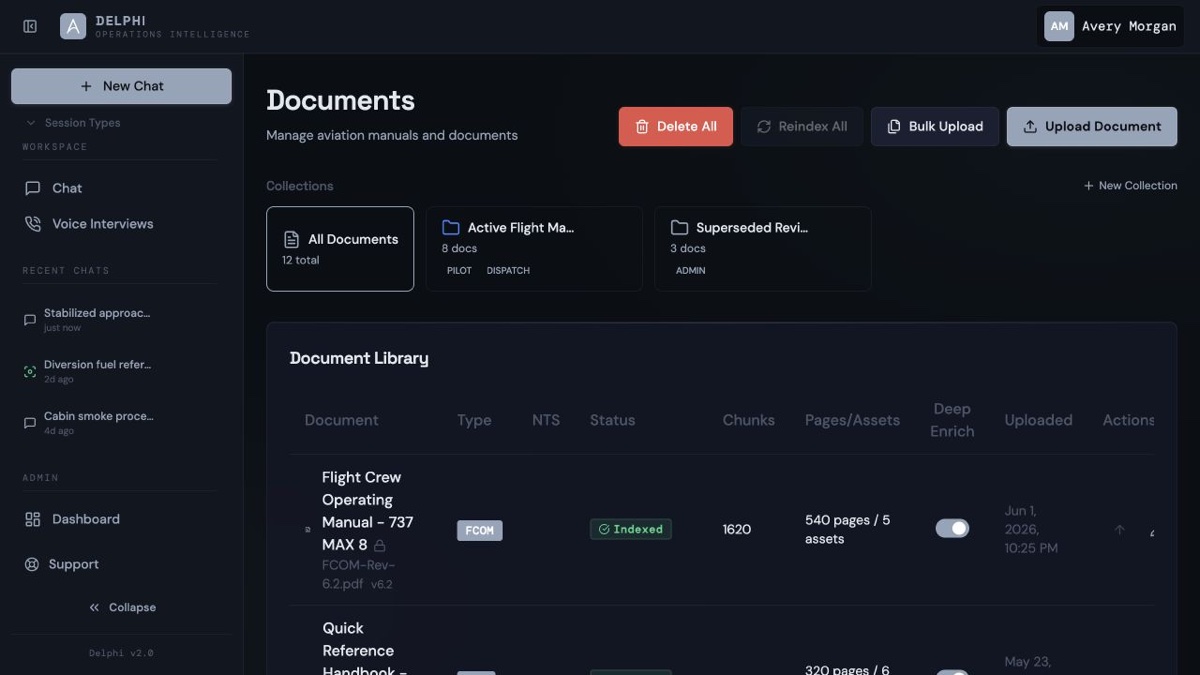The image size is (1200, 675).
Task: Toggle Deep Enrich for Flight Crew Manual
Action: coord(952,528)
